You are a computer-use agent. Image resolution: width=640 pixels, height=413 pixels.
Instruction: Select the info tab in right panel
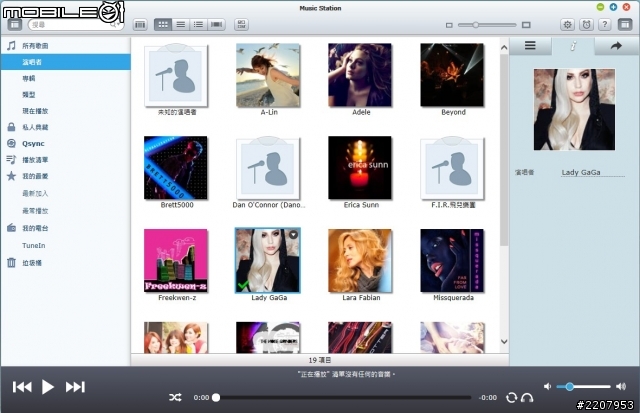pos(573,46)
